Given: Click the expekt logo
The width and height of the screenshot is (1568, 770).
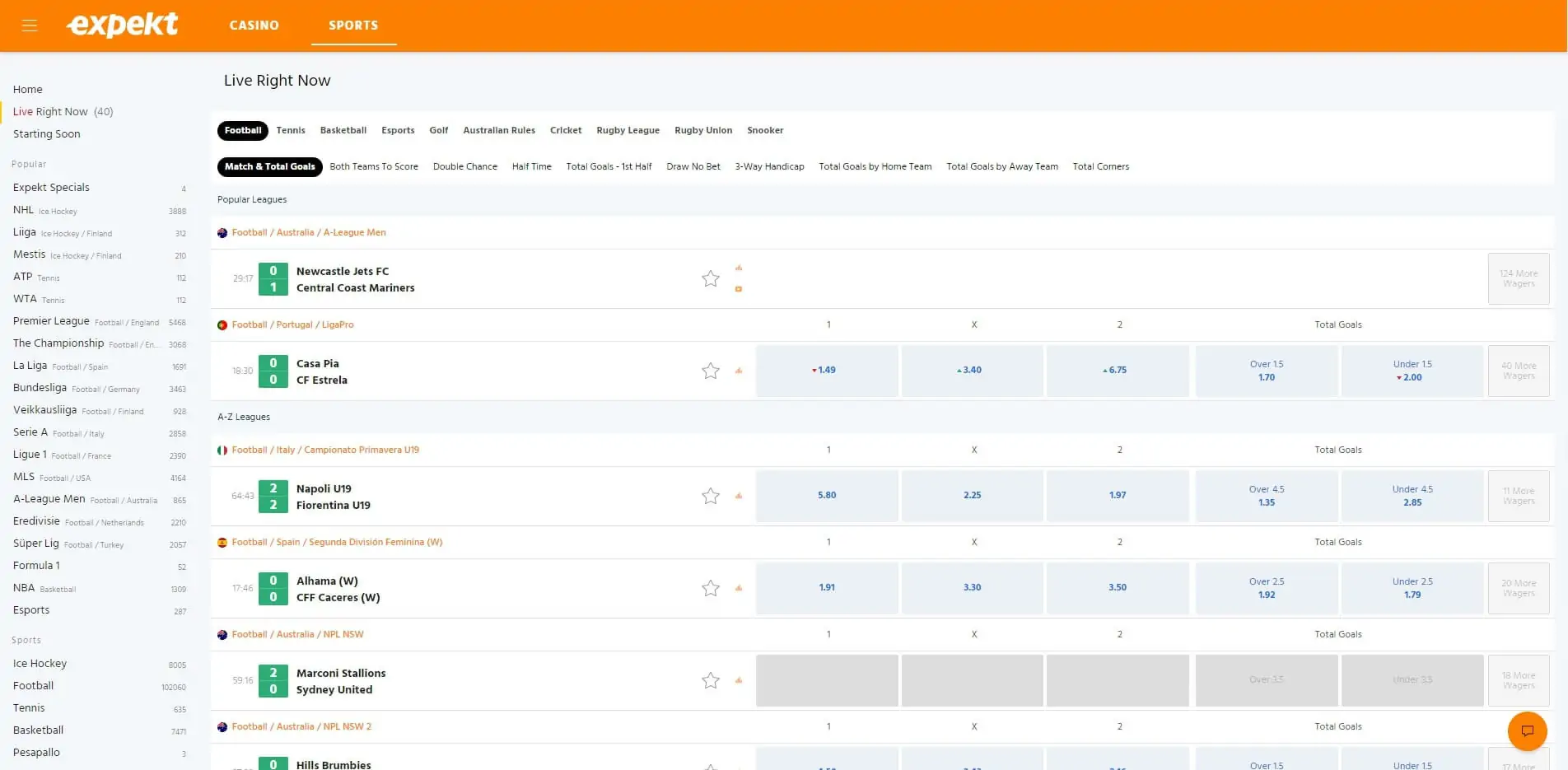Looking at the screenshot, I should click(x=121, y=25).
